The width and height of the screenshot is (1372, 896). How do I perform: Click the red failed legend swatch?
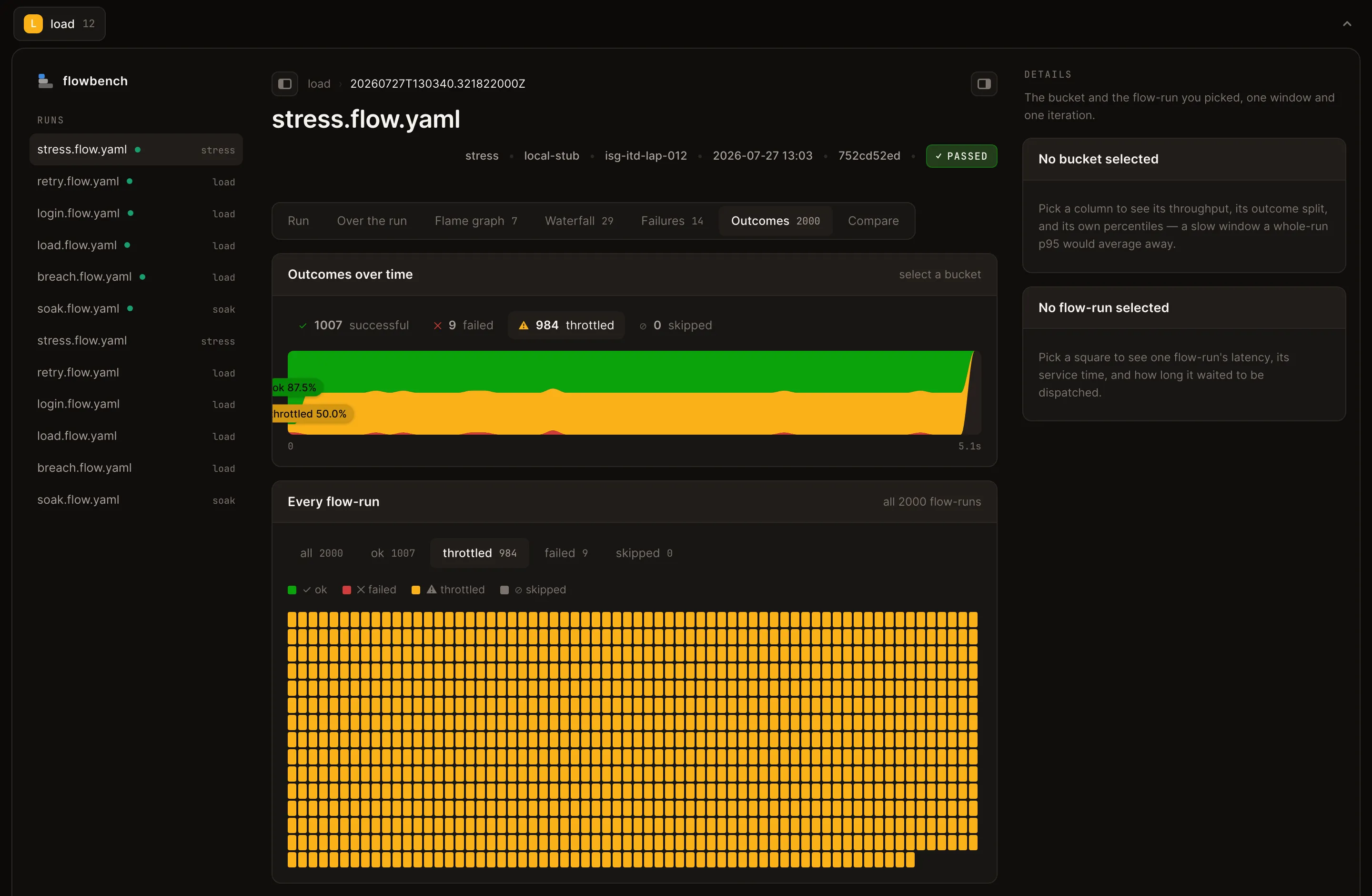pyautogui.click(x=346, y=590)
